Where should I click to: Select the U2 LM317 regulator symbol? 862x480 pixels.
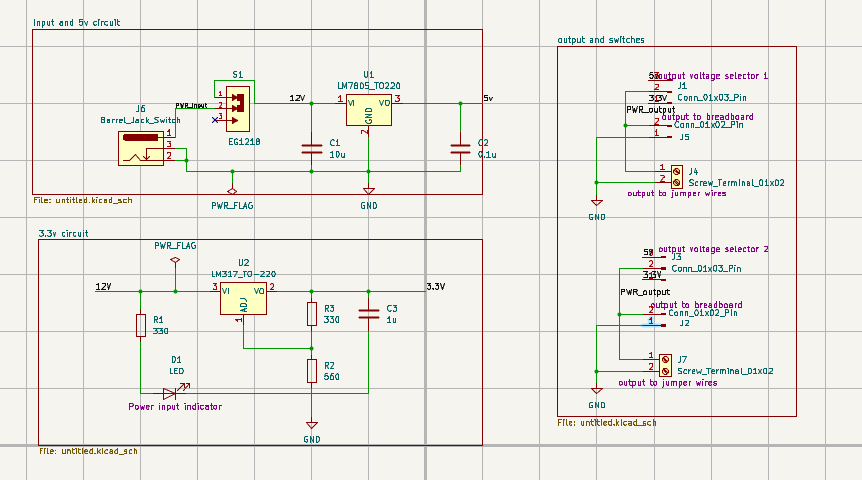pyautogui.click(x=244, y=299)
